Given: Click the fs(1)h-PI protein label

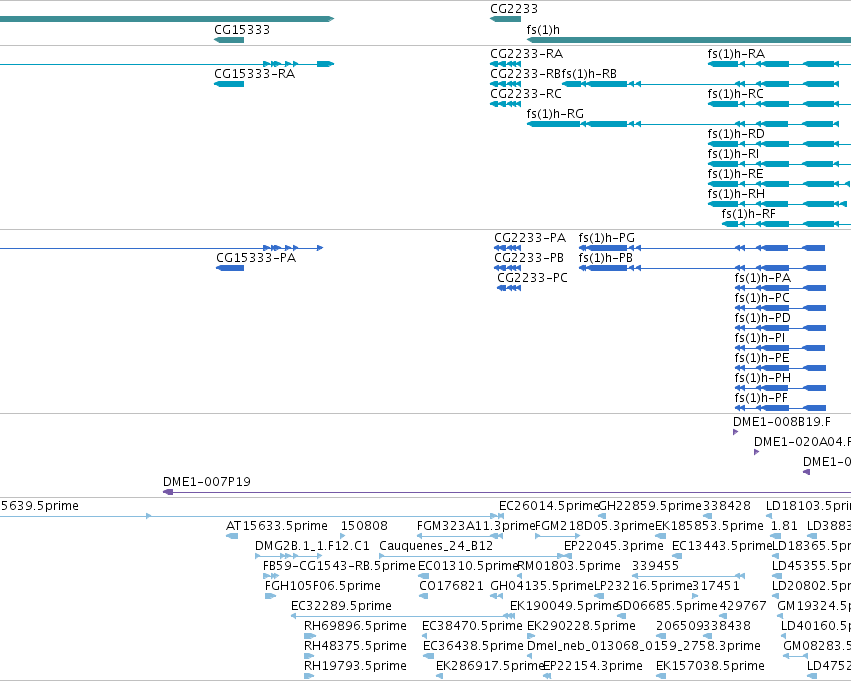Looking at the screenshot, I should [x=760, y=339].
